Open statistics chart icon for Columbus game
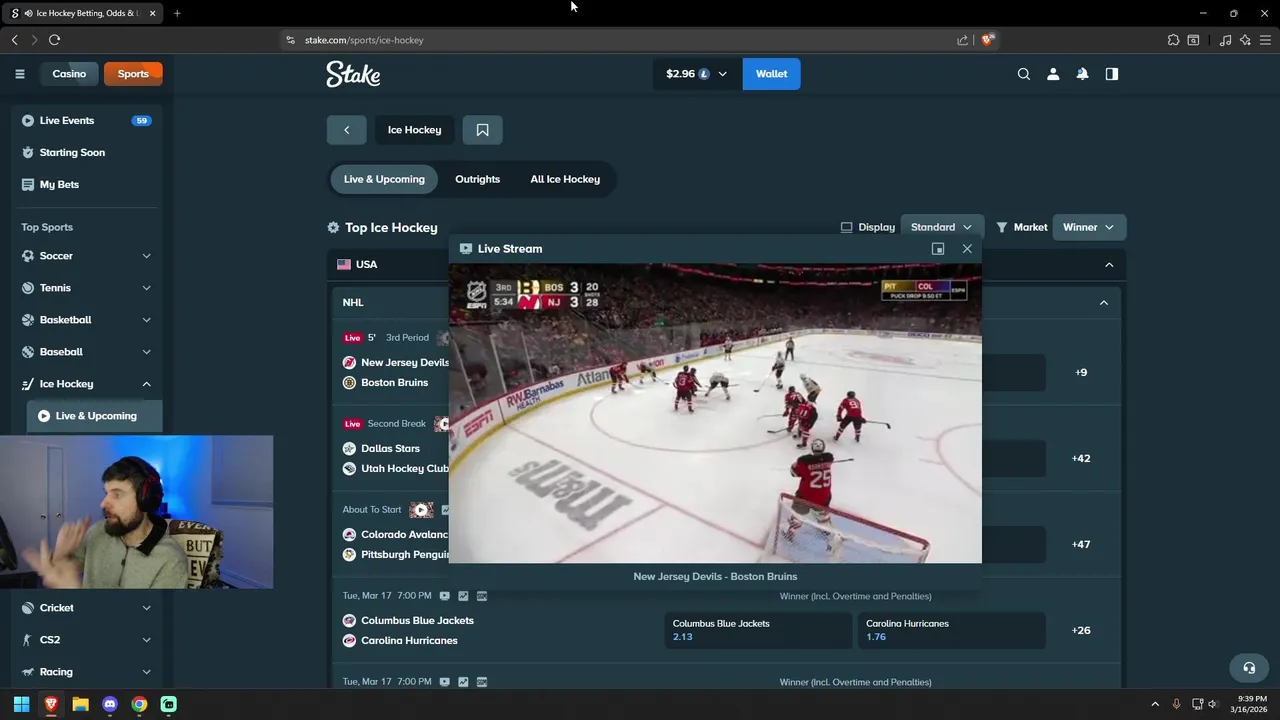Screen dimensions: 1280x720 click(463, 596)
